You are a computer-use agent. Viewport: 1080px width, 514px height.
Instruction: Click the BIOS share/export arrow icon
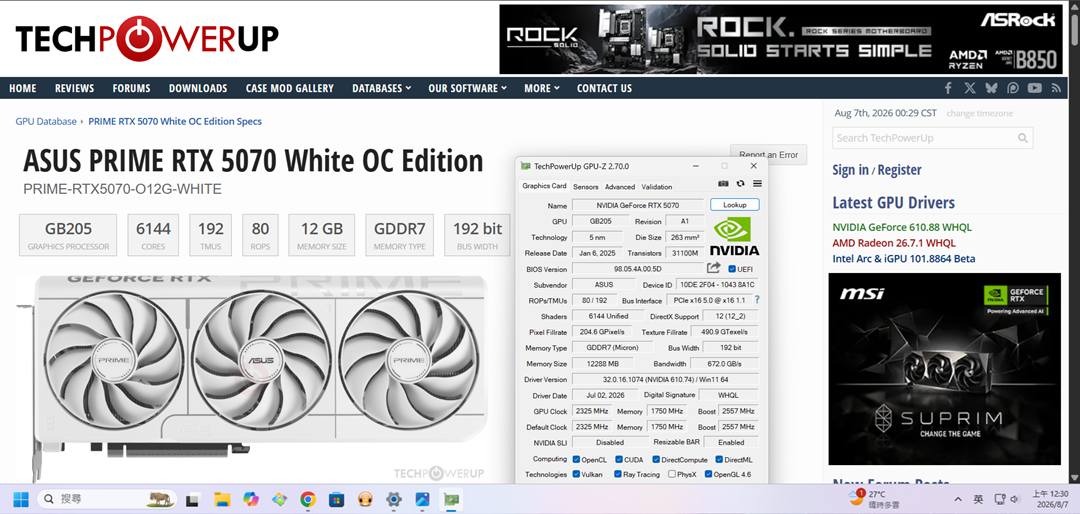coord(714,268)
